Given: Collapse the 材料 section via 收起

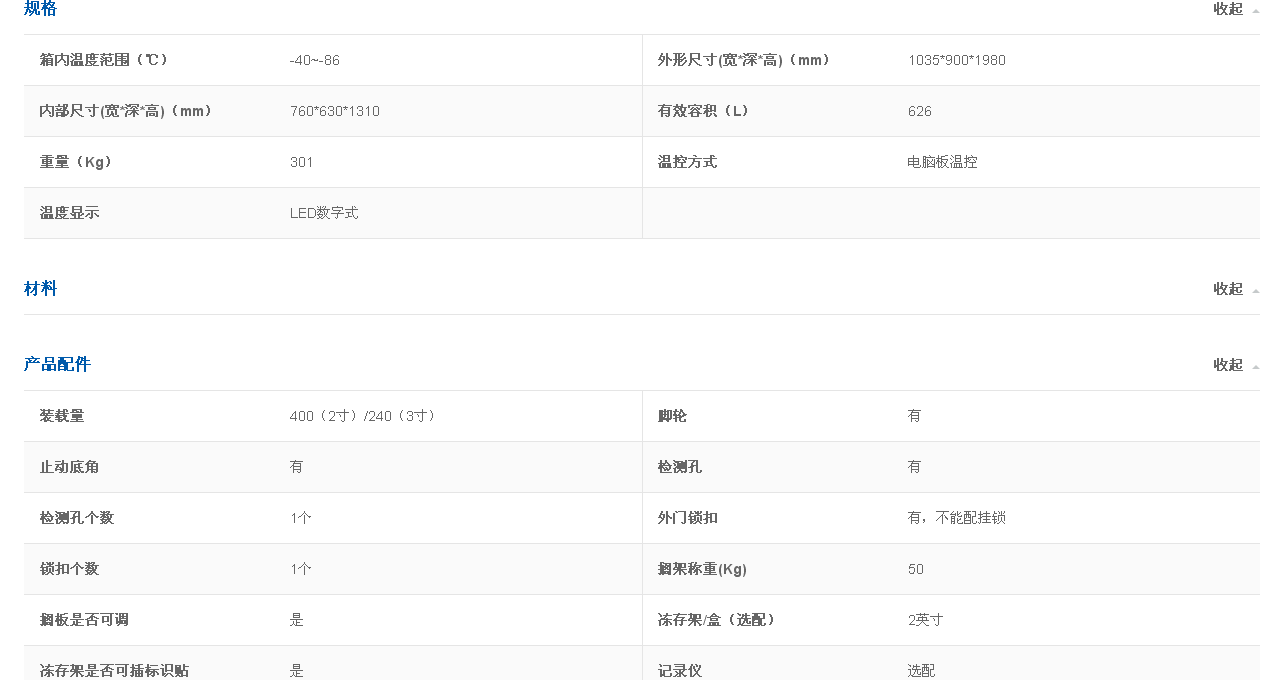Looking at the screenshot, I should pyautogui.click(x=1227, y=288).
